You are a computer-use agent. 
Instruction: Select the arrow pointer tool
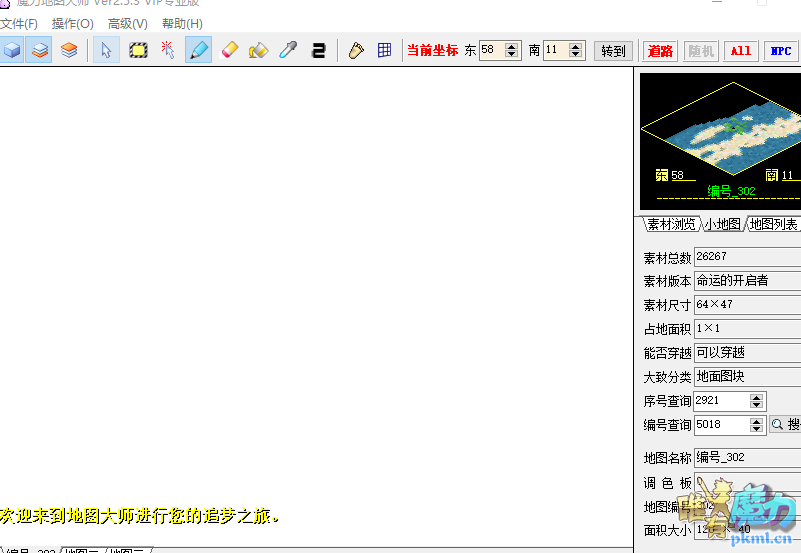pyautogui.click(x=106, y=50)
